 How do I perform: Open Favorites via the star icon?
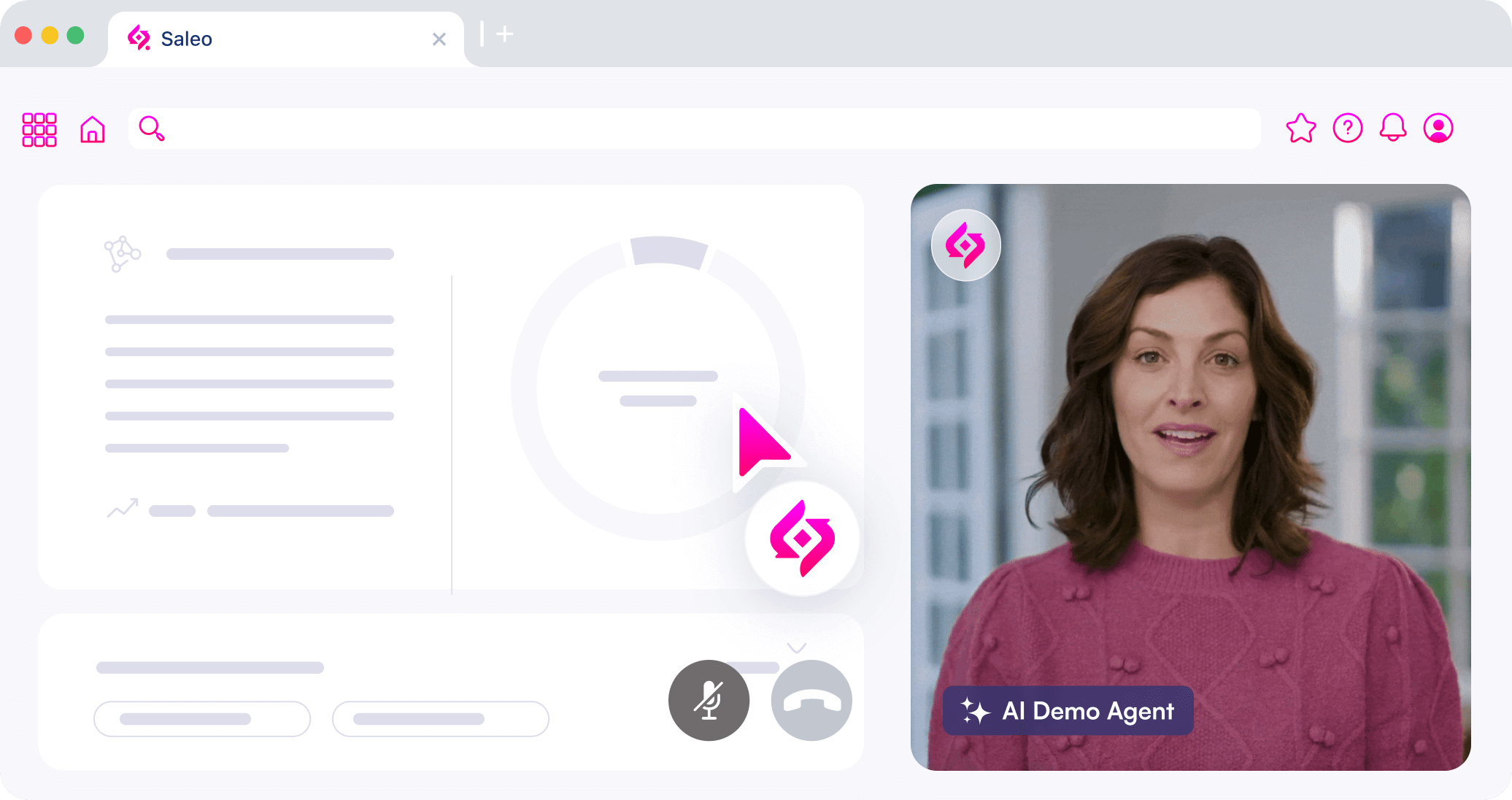point(1302,128)
